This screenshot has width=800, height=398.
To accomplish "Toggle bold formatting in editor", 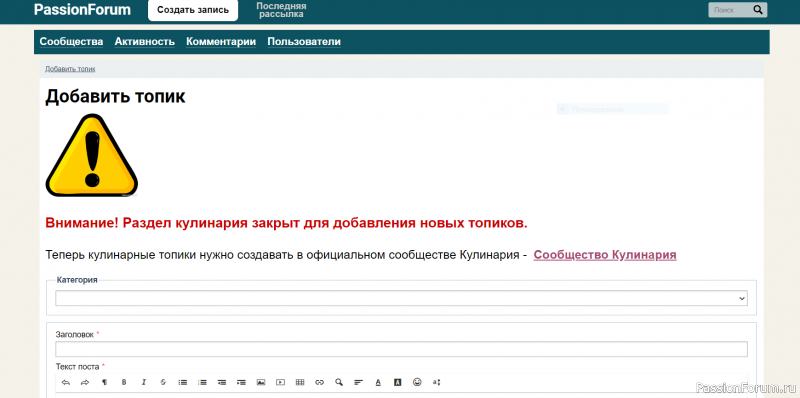I will [124, 382].
